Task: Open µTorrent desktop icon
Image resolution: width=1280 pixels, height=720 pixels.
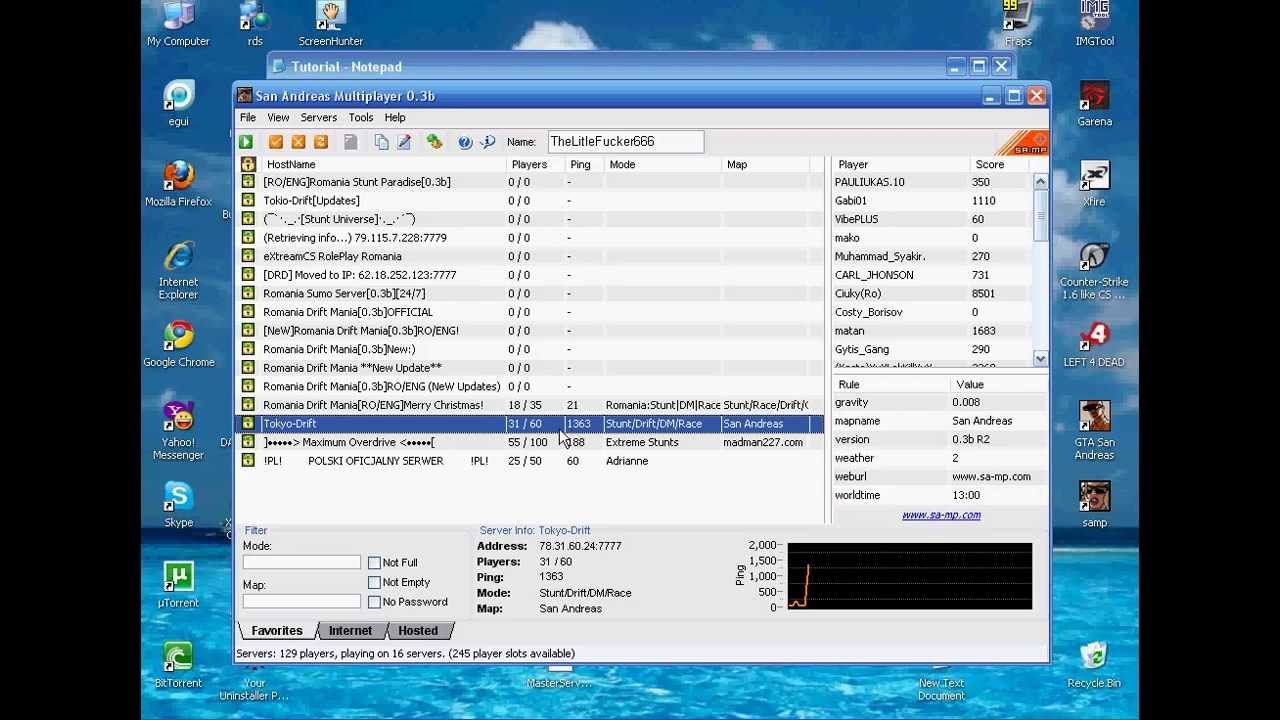Action: click(x=178, y=584)
